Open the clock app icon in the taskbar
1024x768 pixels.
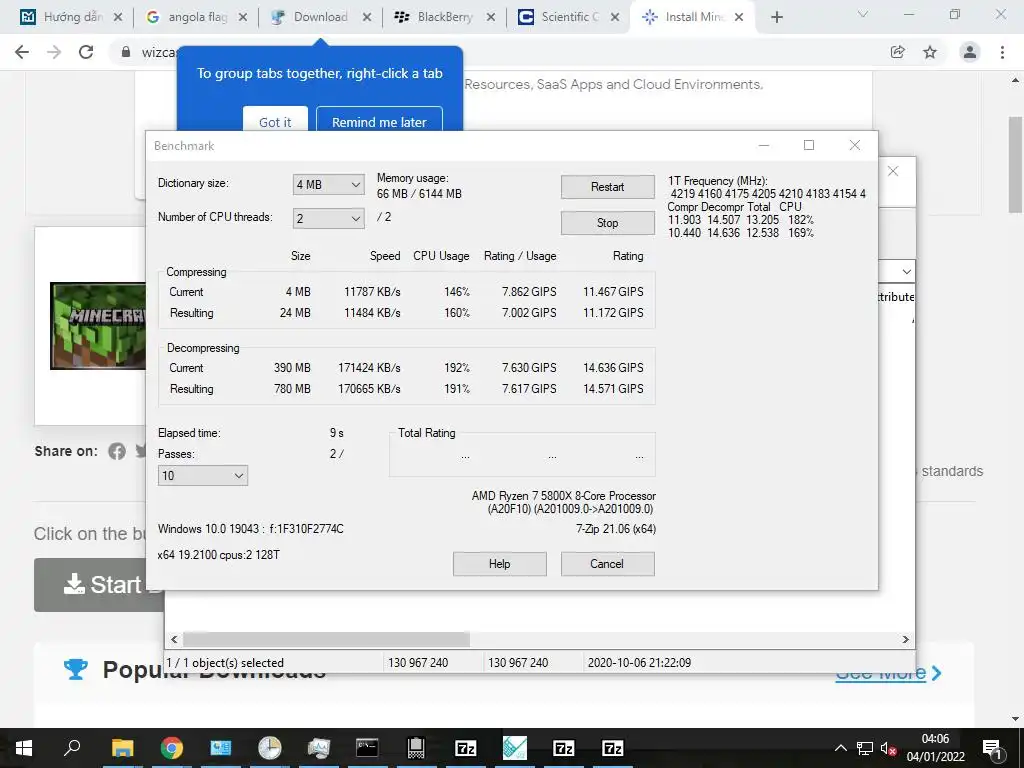[269, 748]
